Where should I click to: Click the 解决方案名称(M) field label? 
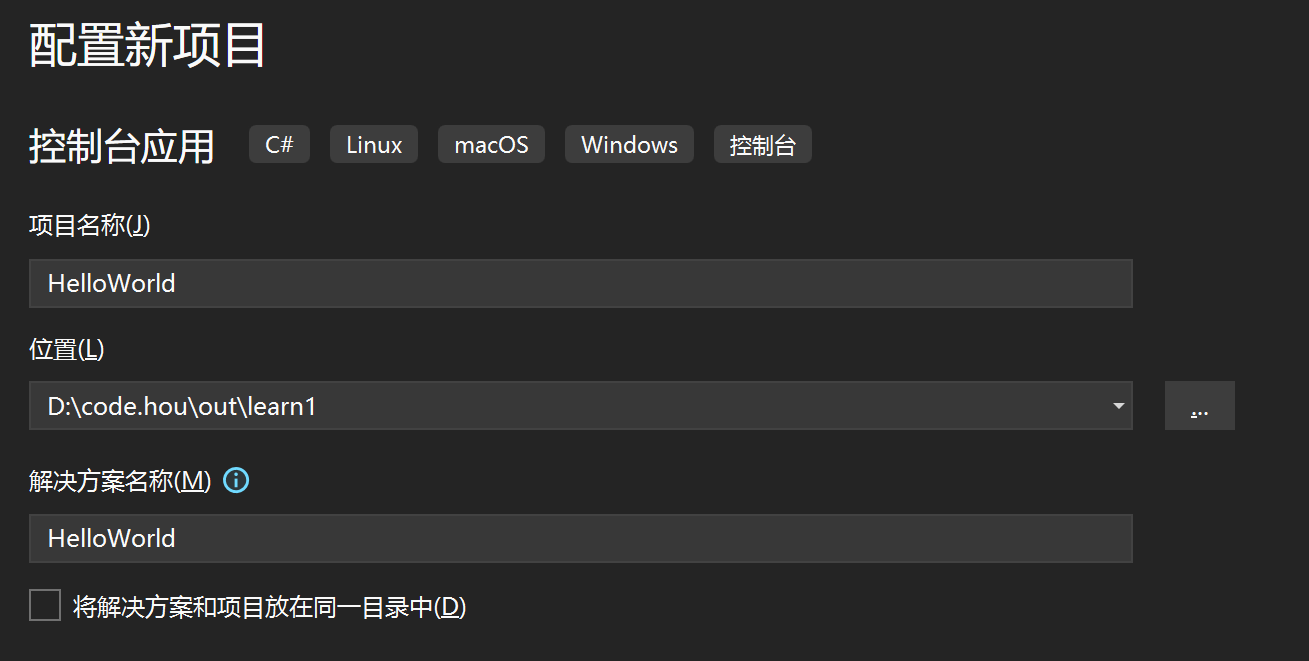120,482
